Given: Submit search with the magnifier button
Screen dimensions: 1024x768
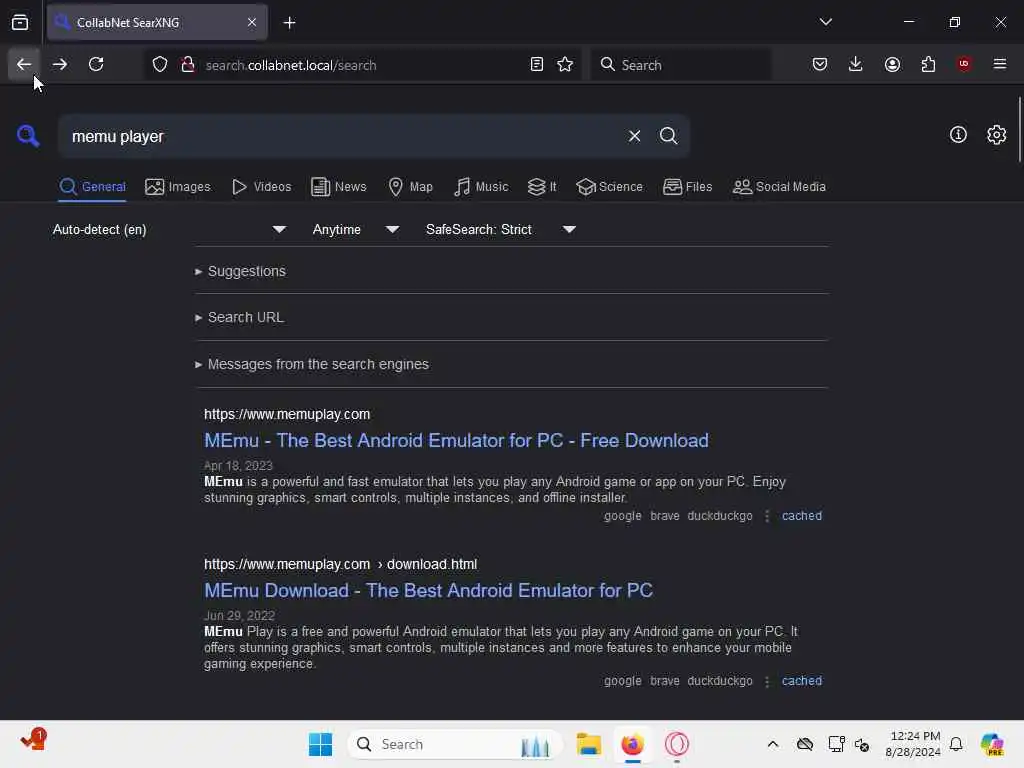Looking at the screenshot, I should point(668,136).
